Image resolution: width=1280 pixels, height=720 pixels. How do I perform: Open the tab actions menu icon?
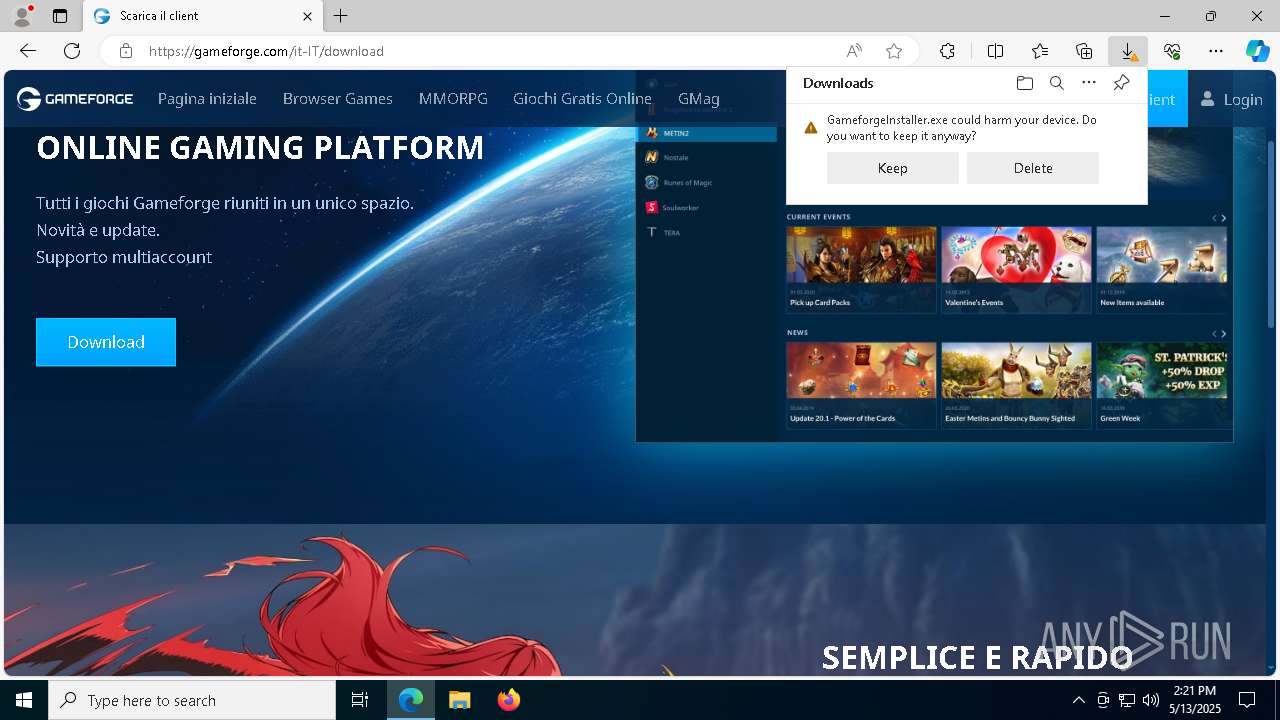[60, 16]
